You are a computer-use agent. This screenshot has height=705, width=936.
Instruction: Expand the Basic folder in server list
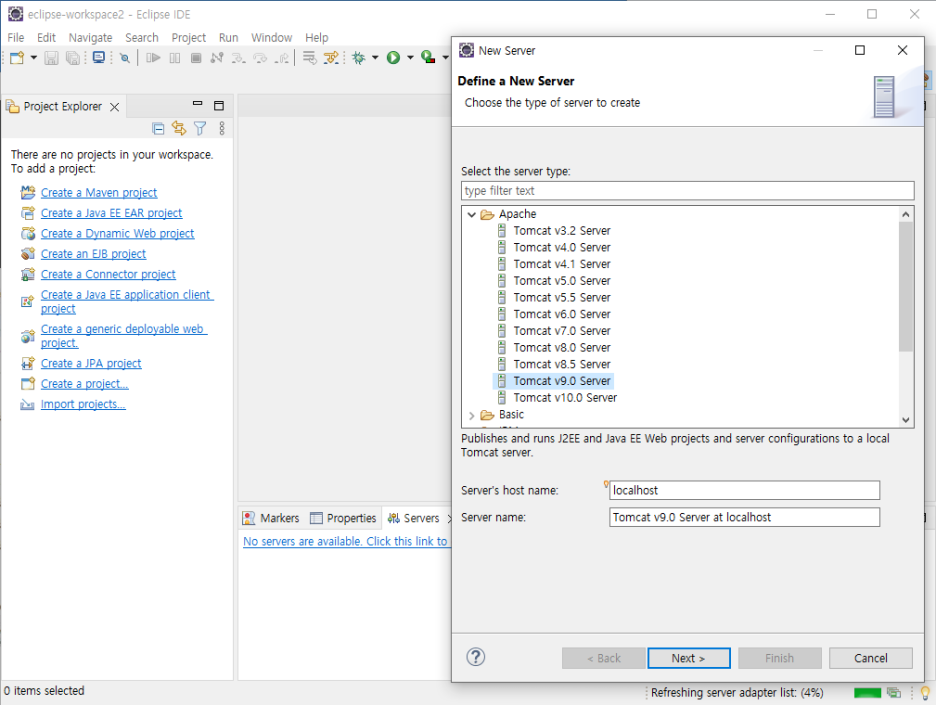click(472, 415)
